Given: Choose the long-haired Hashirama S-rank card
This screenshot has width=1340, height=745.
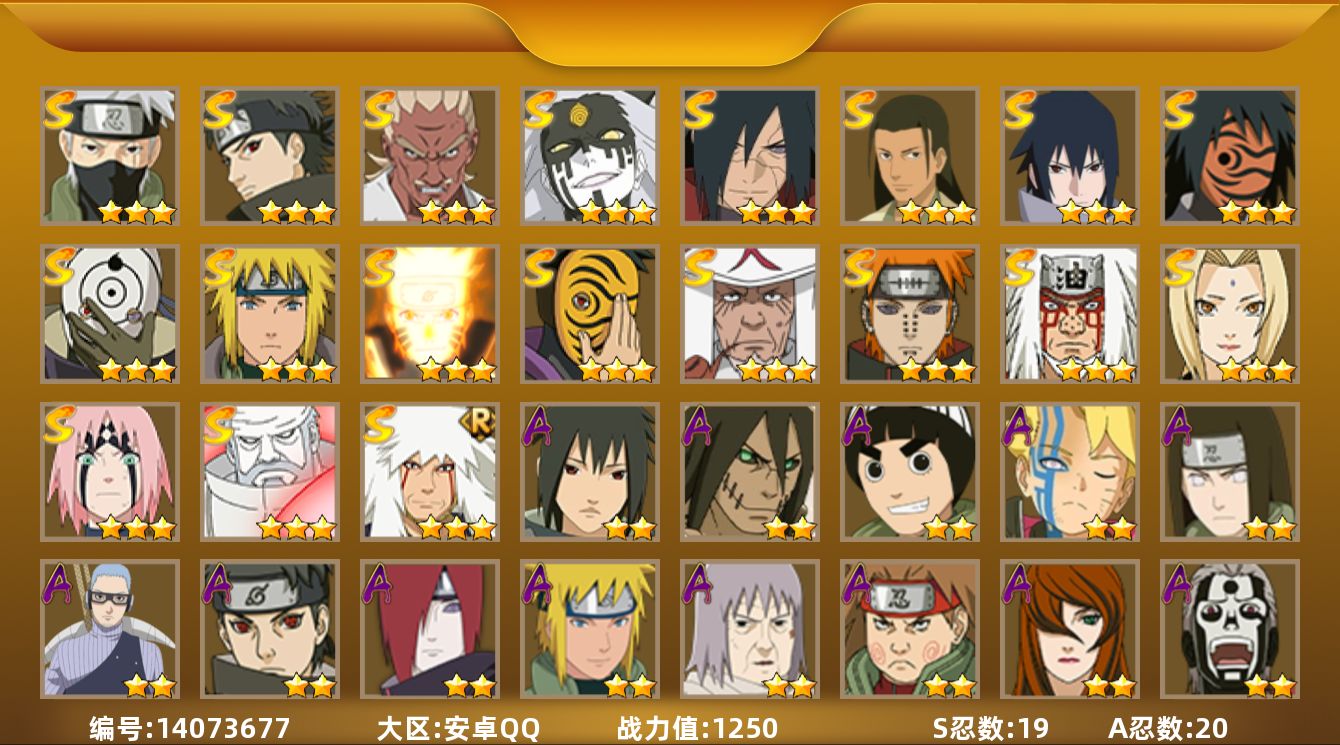Looking at the screenshot, I should [x=910, y=156].
